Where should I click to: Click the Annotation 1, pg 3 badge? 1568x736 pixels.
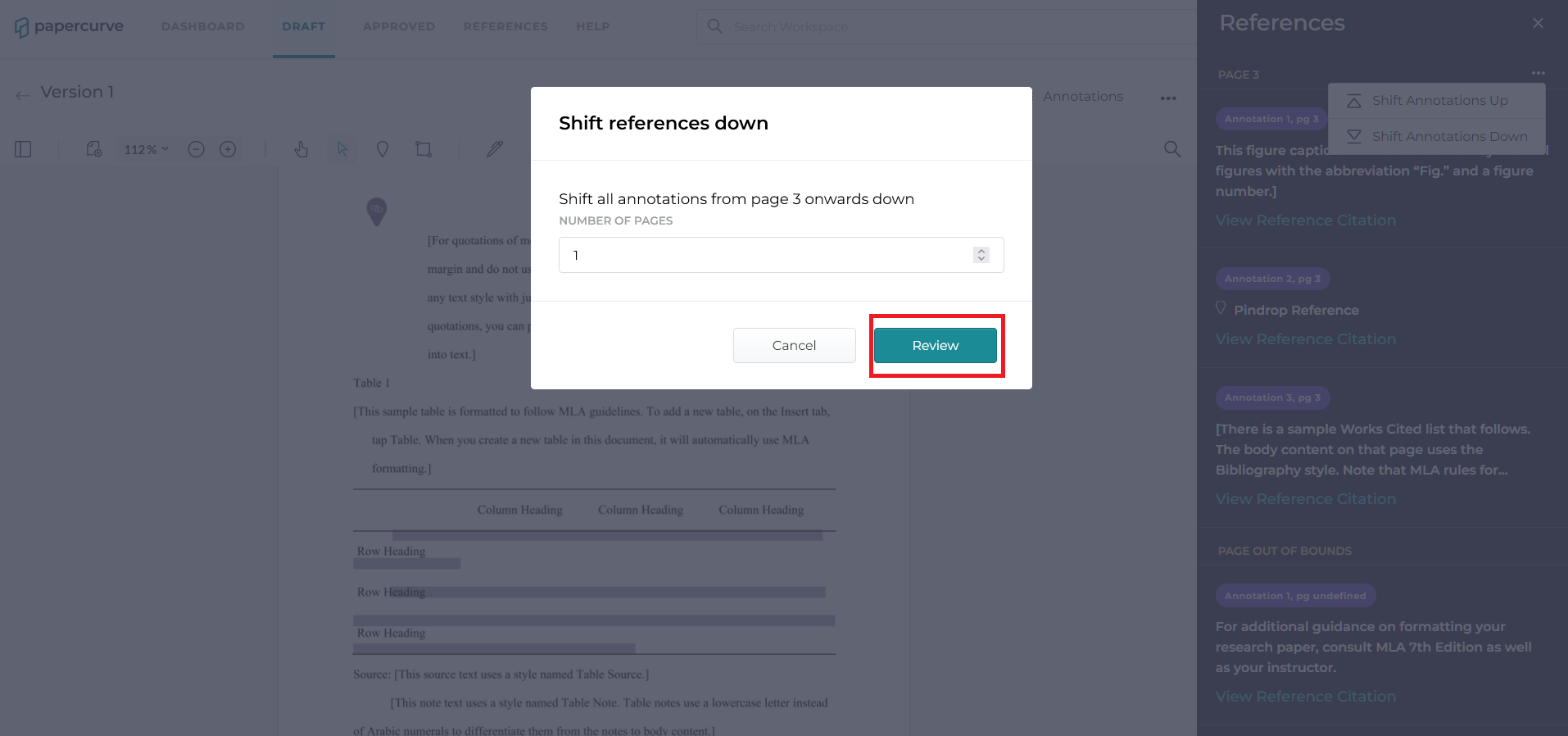pos(1271,119)
